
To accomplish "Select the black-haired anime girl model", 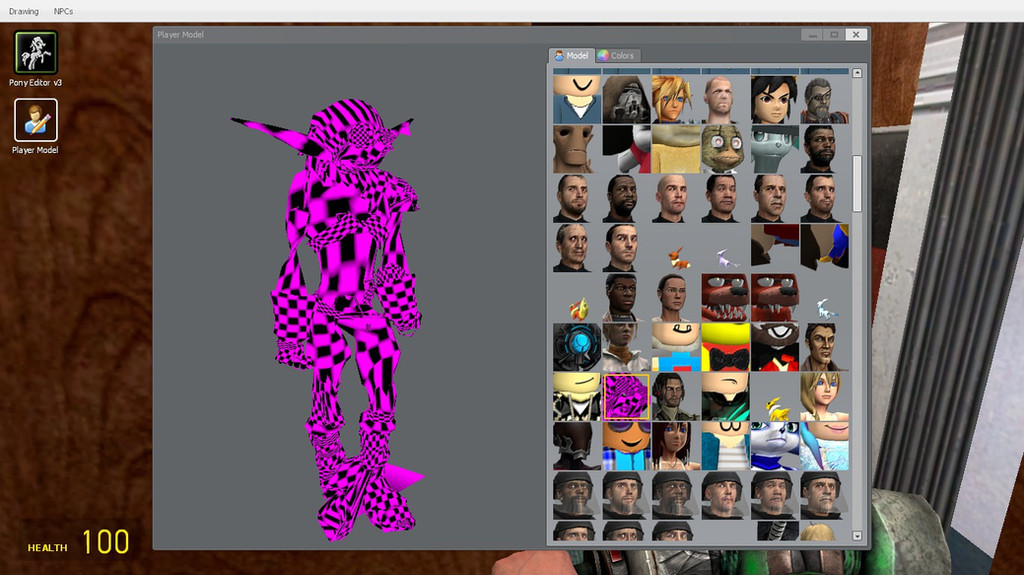I will click(x=775, y=99).
